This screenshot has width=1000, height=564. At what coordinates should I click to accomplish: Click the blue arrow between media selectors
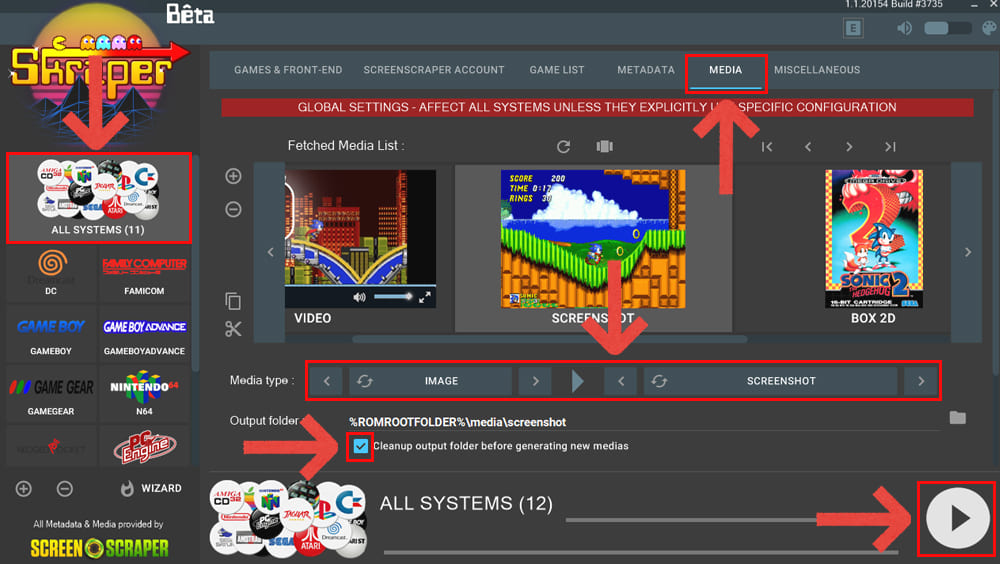578,381
